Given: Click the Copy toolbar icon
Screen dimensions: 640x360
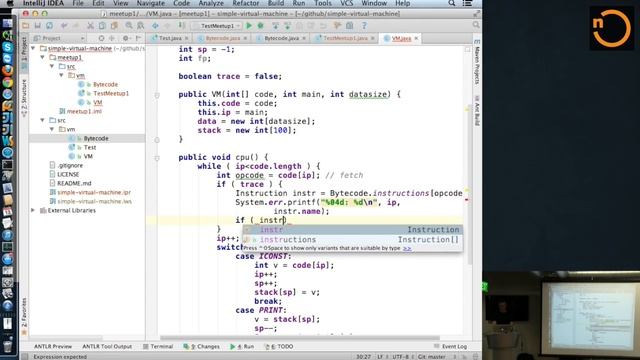Looking at the screenshot, I should [102, 26].
